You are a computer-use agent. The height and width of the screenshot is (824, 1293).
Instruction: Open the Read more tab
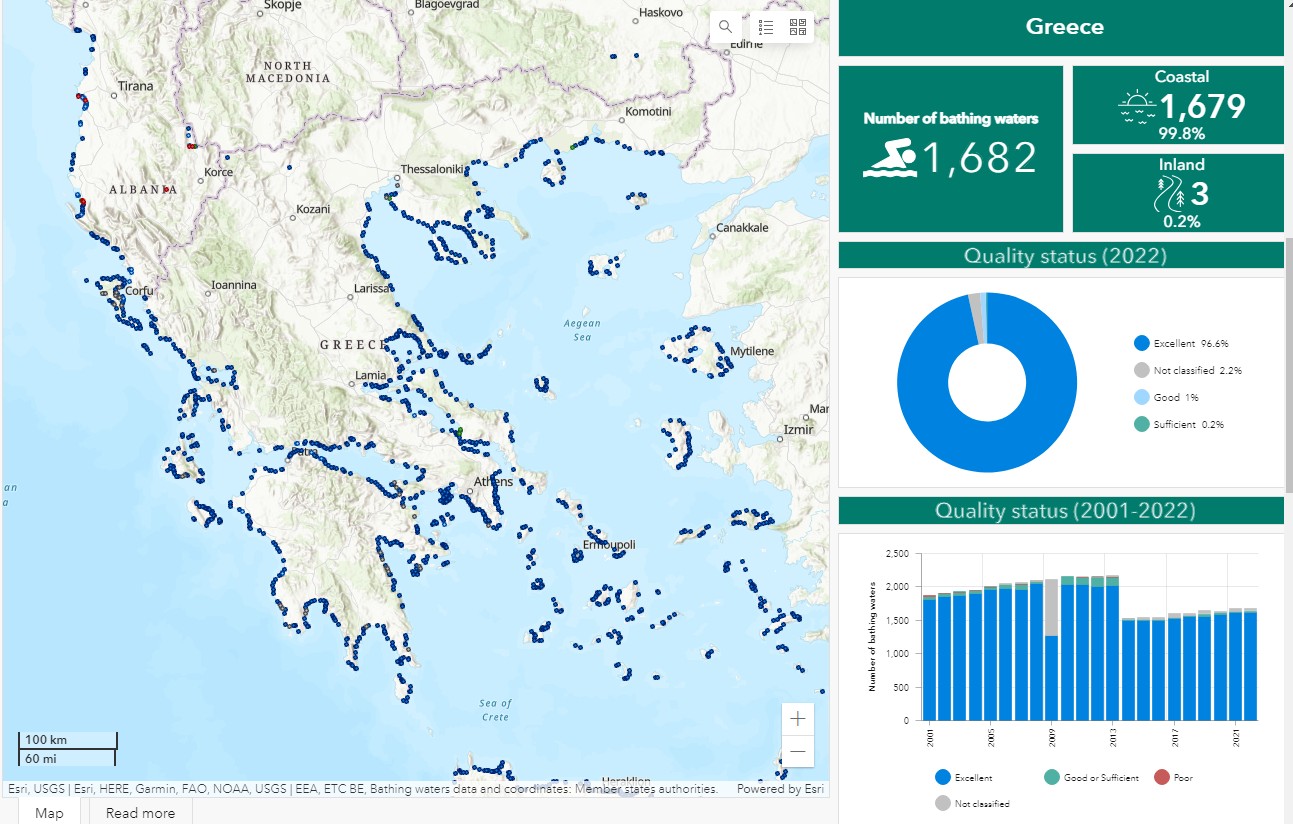140,813
